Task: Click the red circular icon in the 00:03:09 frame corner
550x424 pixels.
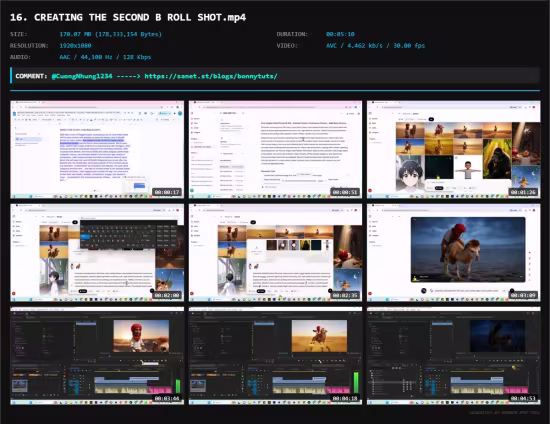Action: tap(370, 293)
